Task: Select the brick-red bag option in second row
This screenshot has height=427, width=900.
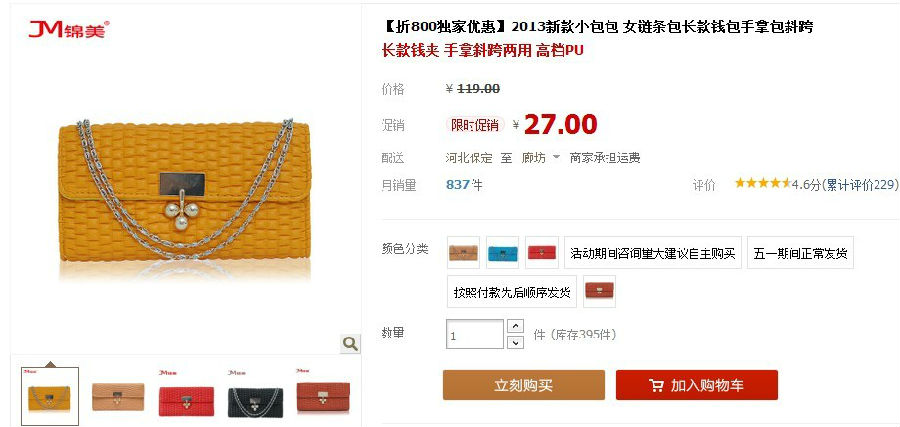Action: 599,292
